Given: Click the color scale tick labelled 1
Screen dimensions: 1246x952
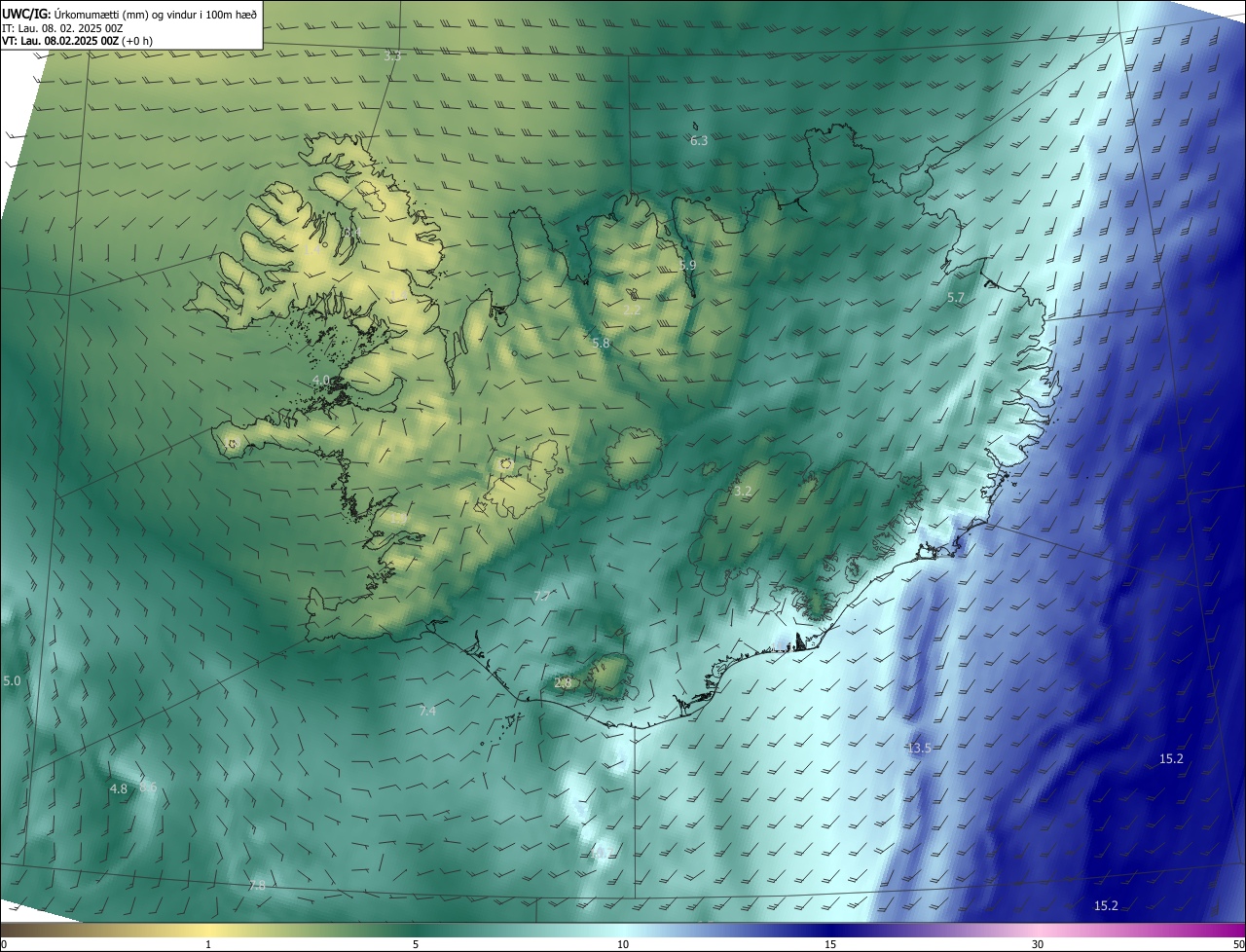Looking at the screenshot, I should tap(209, 944).
